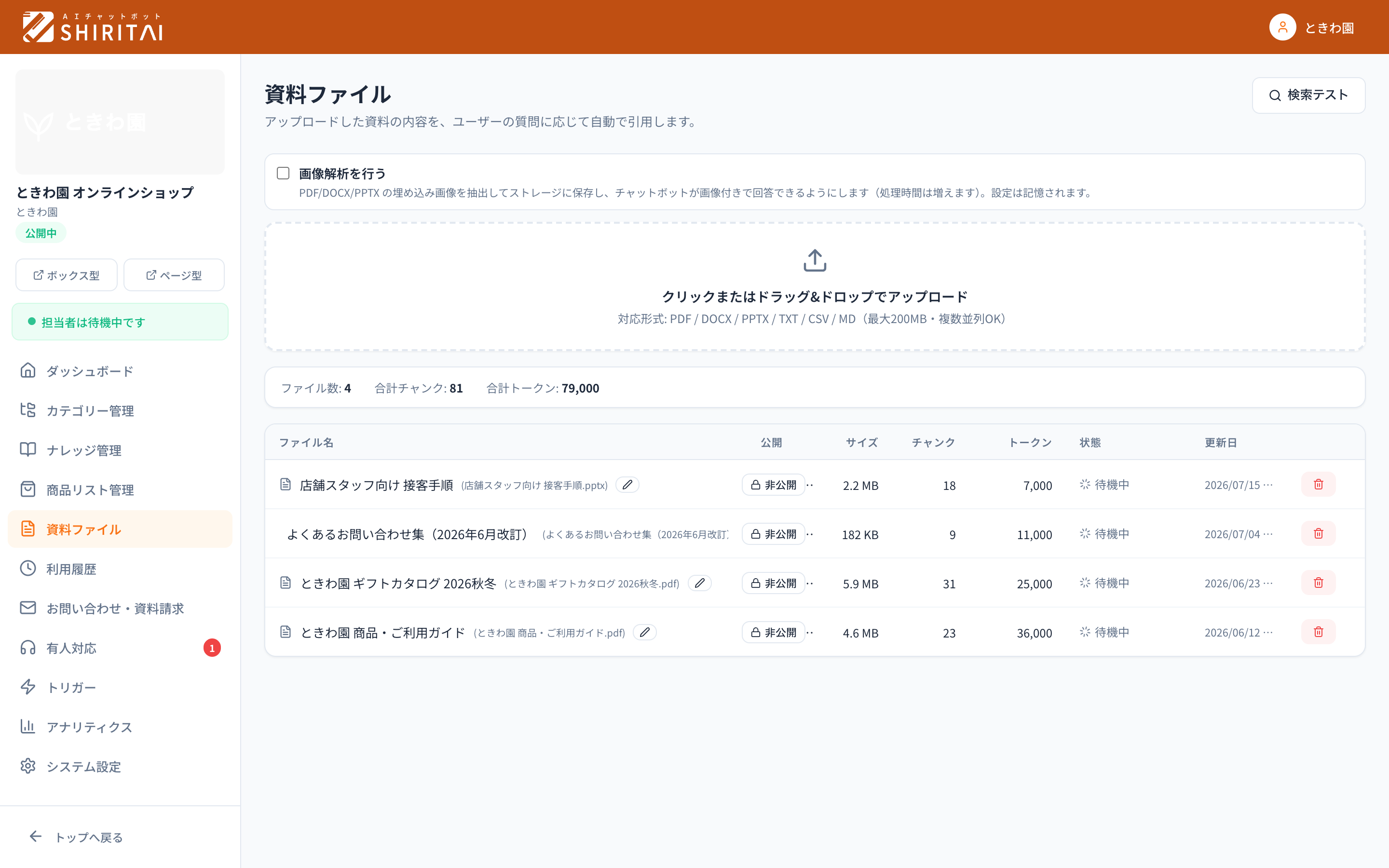Open ナレッジ管理 page
The image size is (1389, 868).
coord(120,450)
